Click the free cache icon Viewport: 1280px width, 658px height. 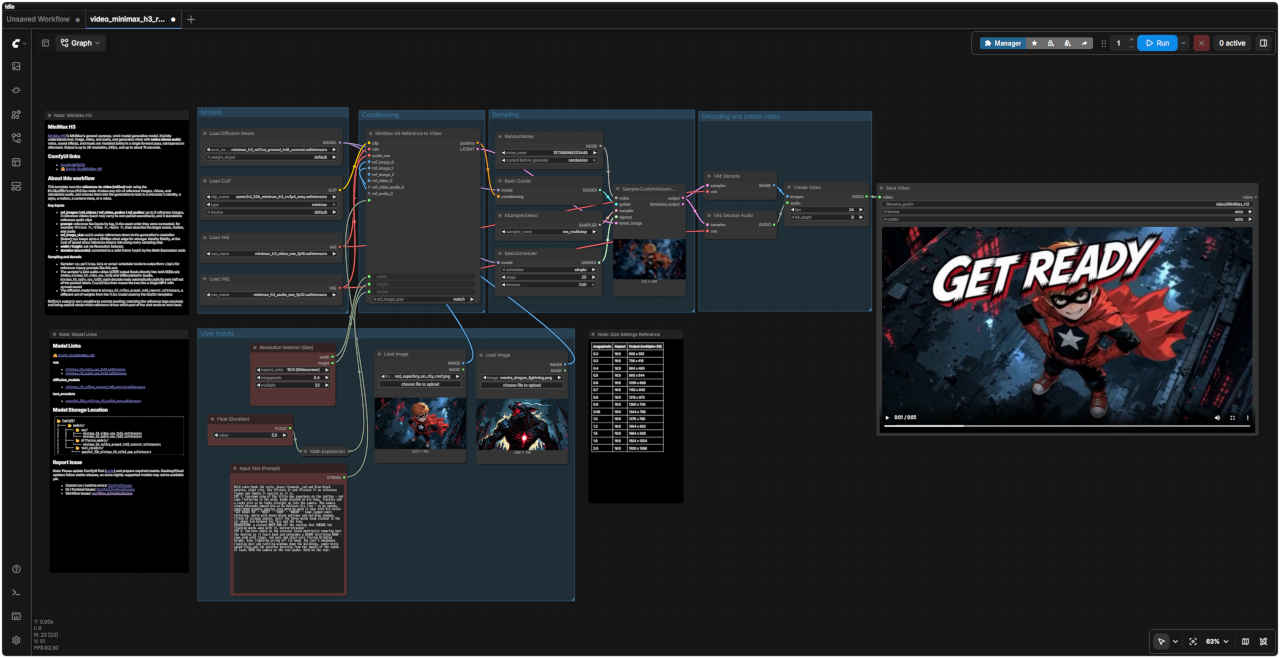(x=1067, y=43)
